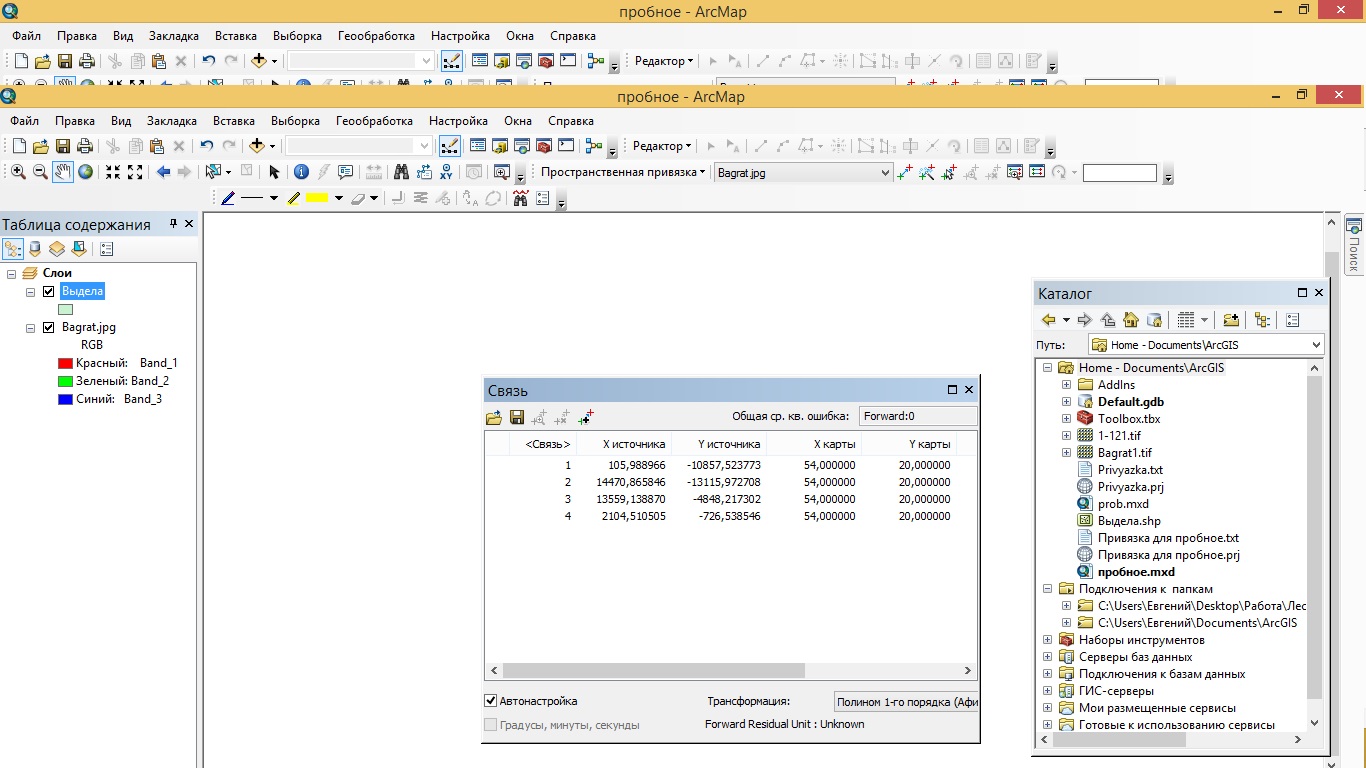This screenshot has height=768, width=1366.
Task: Click the empty rotation value input field
Action: pyautogui.click(x=1119, y=173)
